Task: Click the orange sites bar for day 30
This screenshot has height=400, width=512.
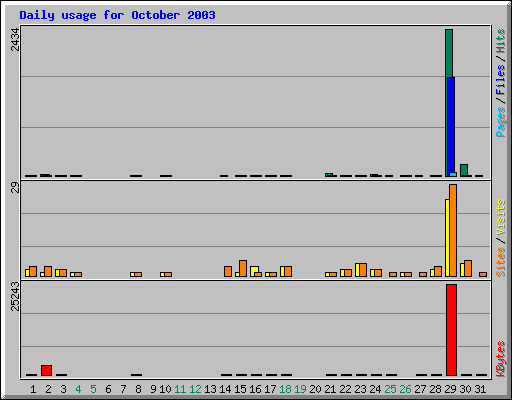Action: pos(468,269)
